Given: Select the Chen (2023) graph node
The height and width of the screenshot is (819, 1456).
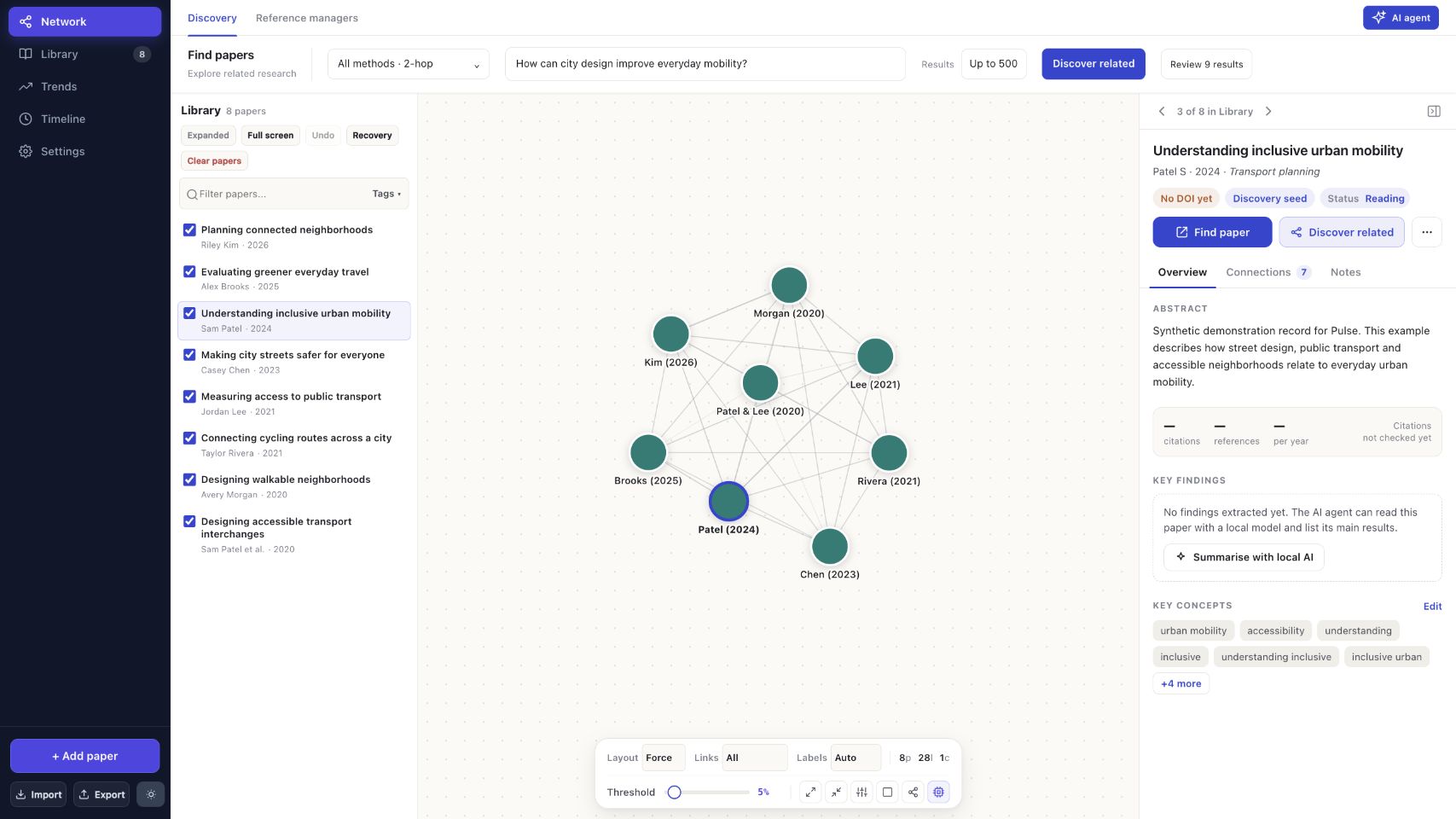Looking at the screenshot, I should coord(830,546).
